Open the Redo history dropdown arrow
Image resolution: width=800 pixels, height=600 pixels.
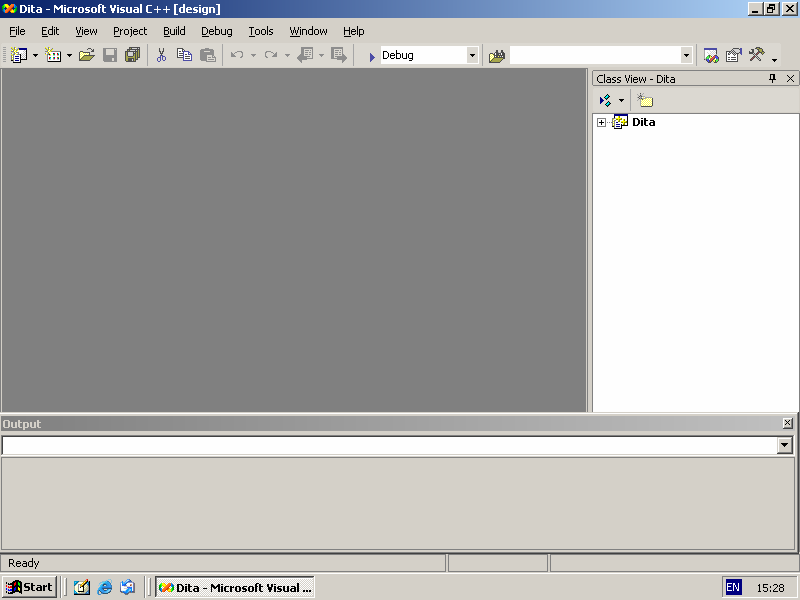click(x=287, y=55)
